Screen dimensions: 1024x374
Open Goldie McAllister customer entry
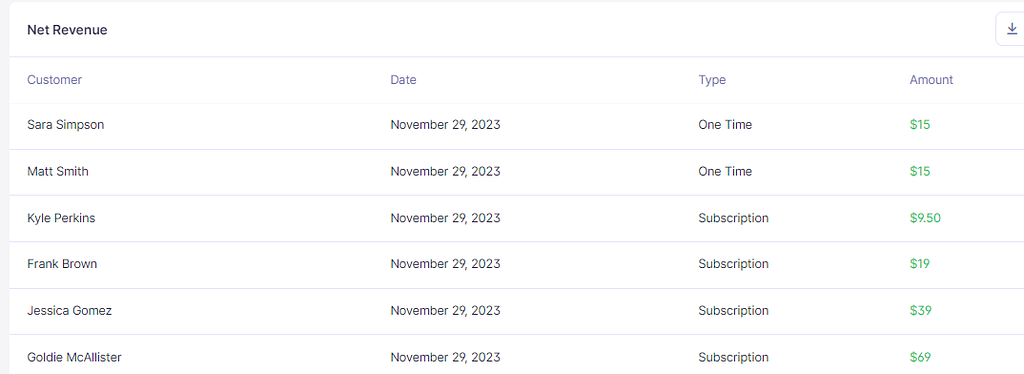click(x=74, y=357)
